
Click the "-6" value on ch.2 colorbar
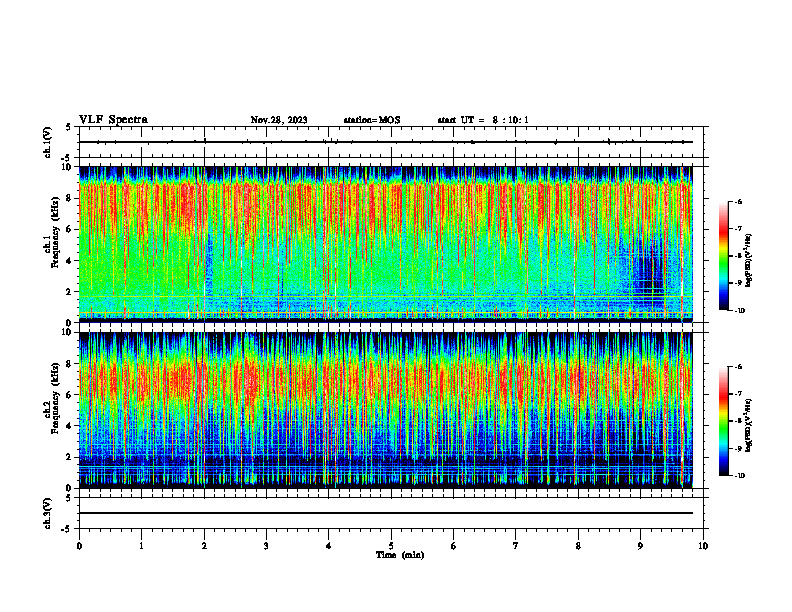[x=738, y=367]
